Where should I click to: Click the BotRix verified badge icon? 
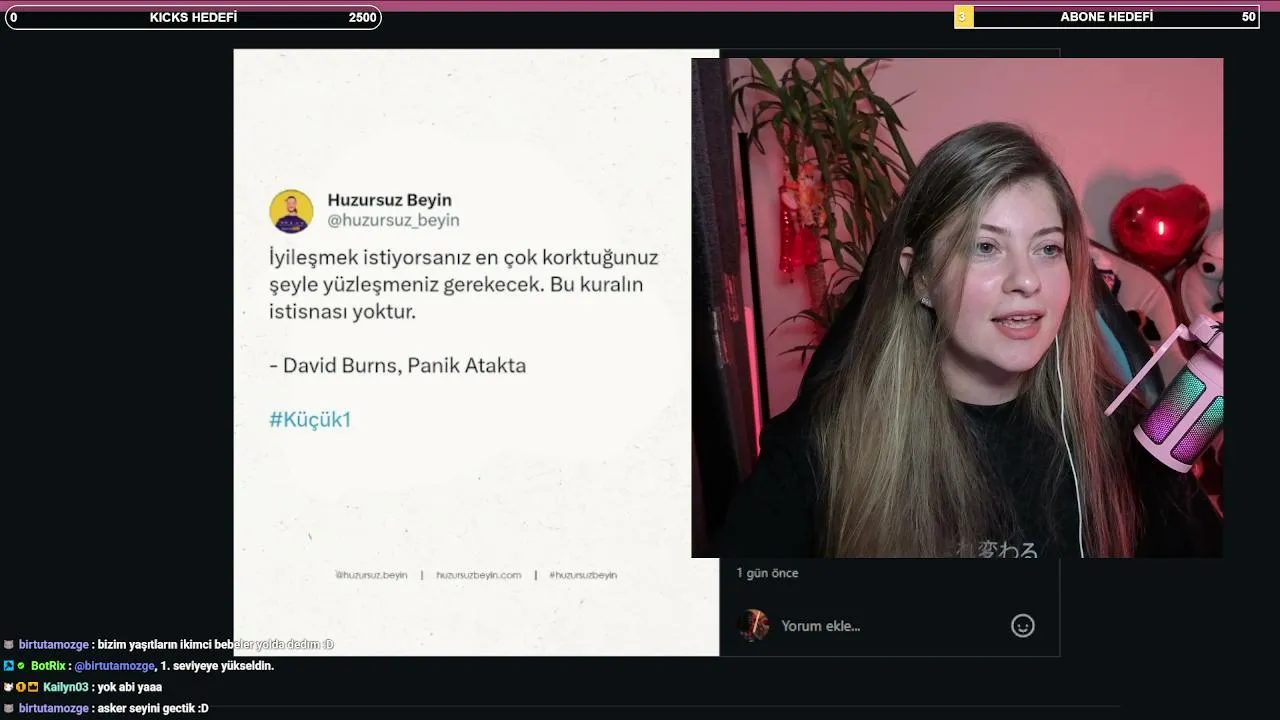click(21, 666)
